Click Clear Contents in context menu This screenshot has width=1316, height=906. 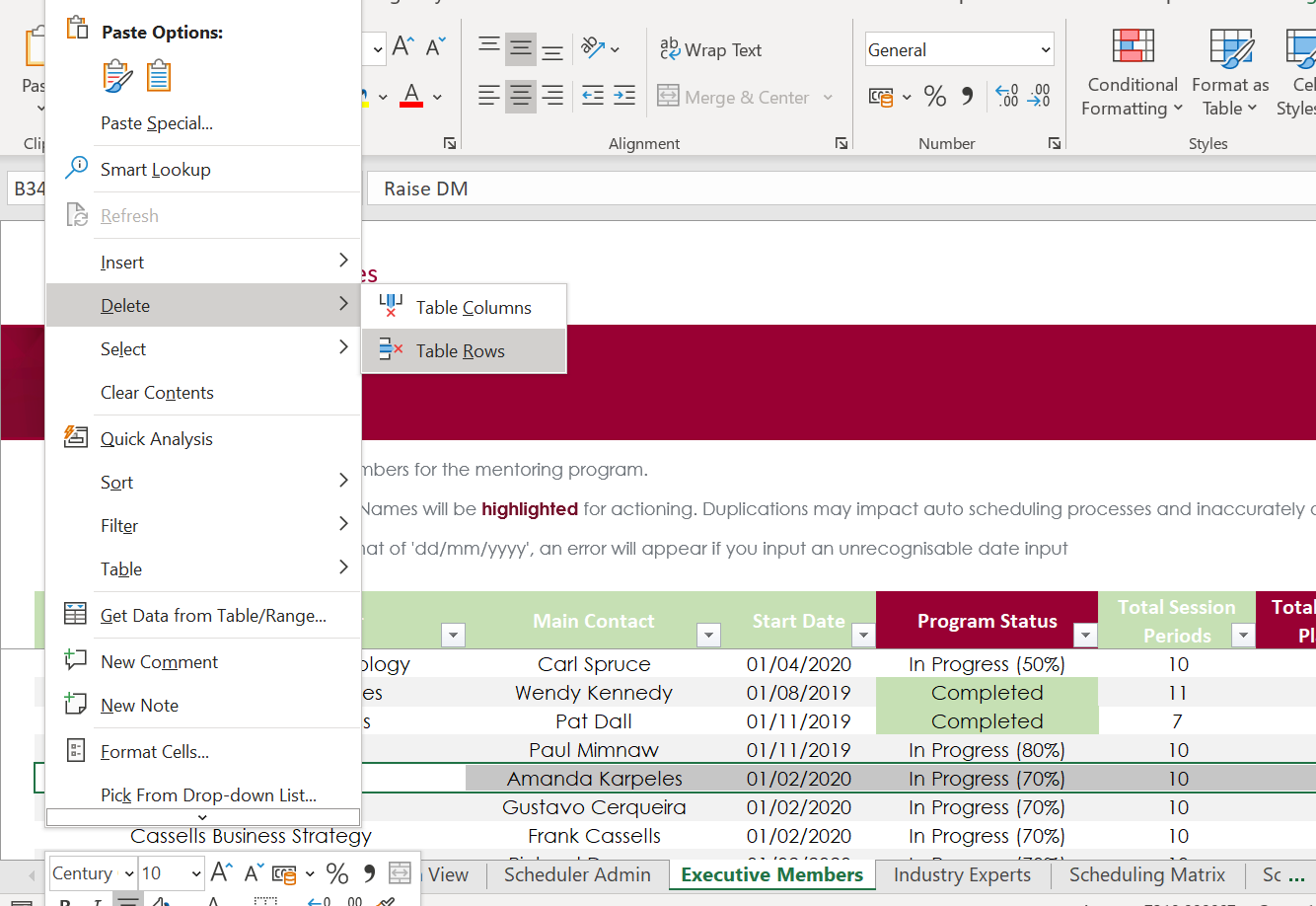pos(157,393)
